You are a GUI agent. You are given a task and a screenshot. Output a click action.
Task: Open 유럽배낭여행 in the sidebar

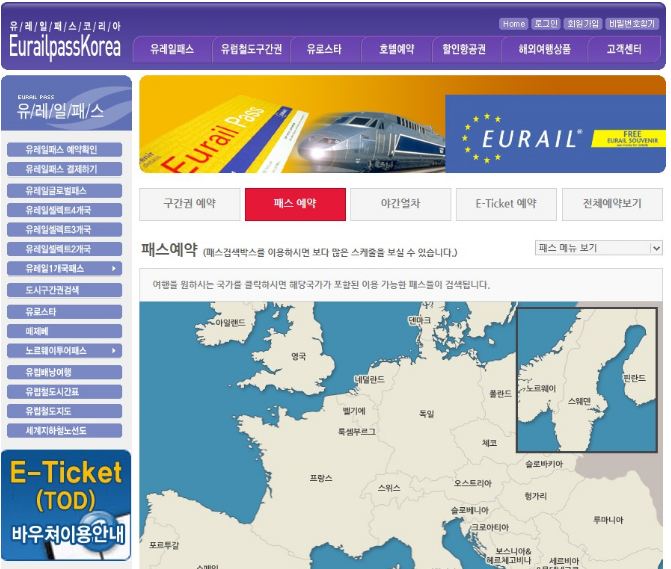click(x=65, y=372)
